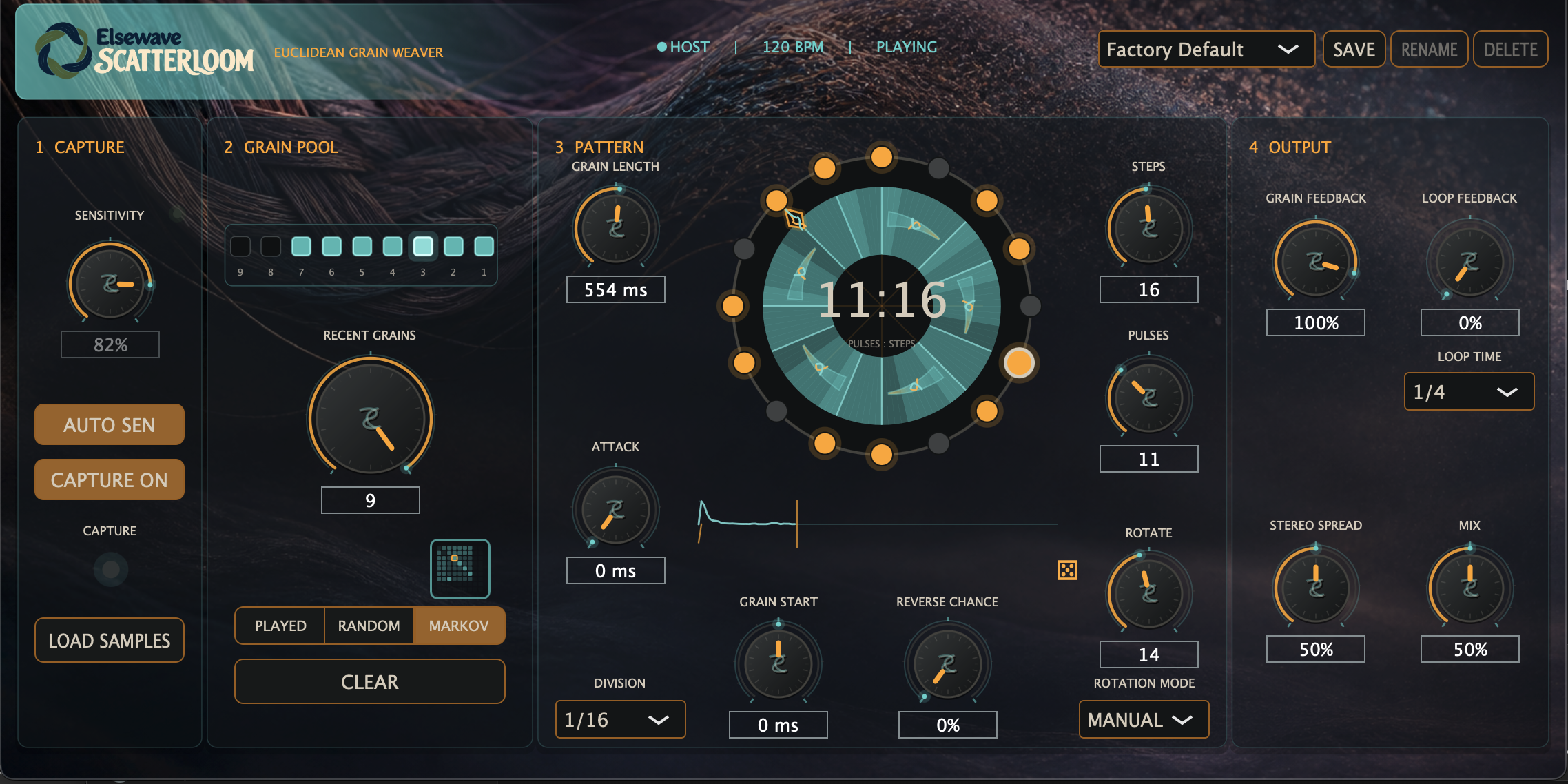Open the Division 1/16 dropdown

coord(620,719)
